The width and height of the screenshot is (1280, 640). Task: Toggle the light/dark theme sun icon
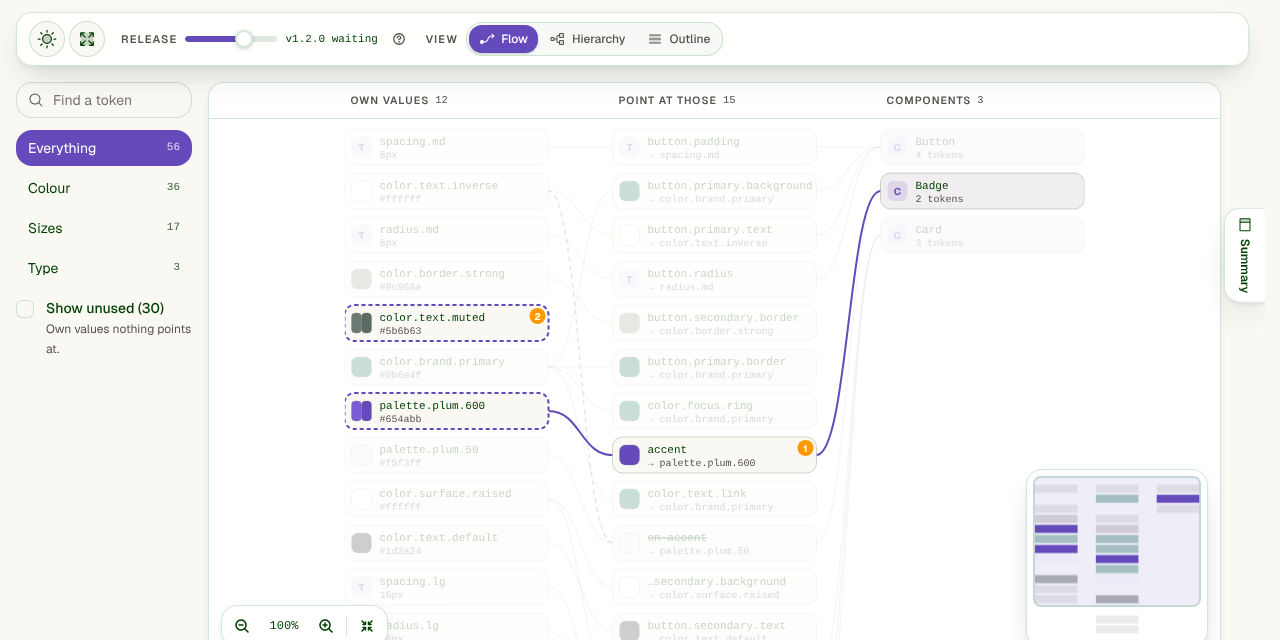coord(47,39)
